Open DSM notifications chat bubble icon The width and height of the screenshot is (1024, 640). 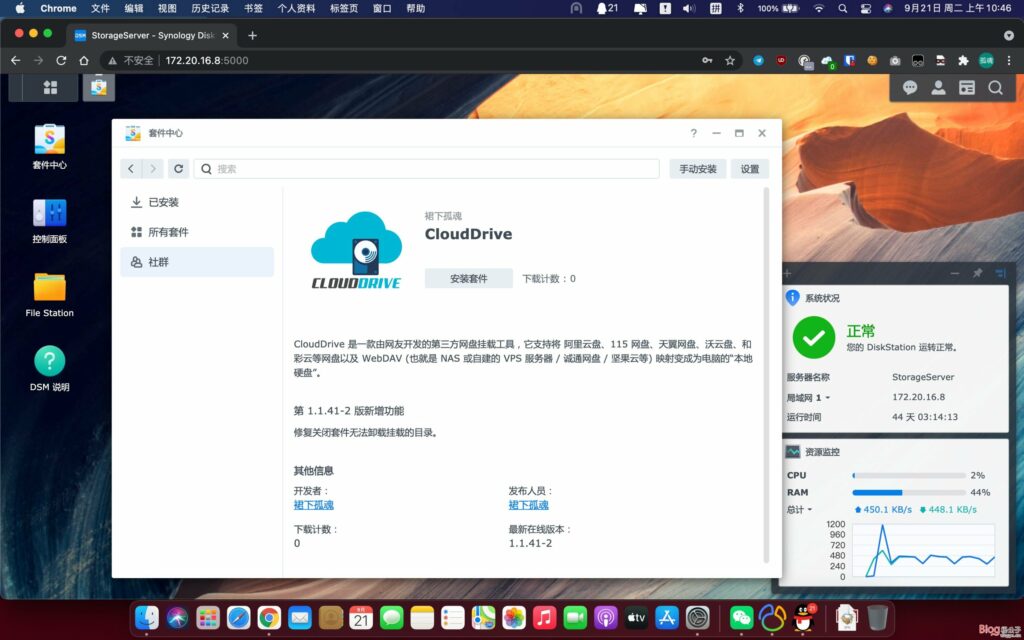point(910,88)
